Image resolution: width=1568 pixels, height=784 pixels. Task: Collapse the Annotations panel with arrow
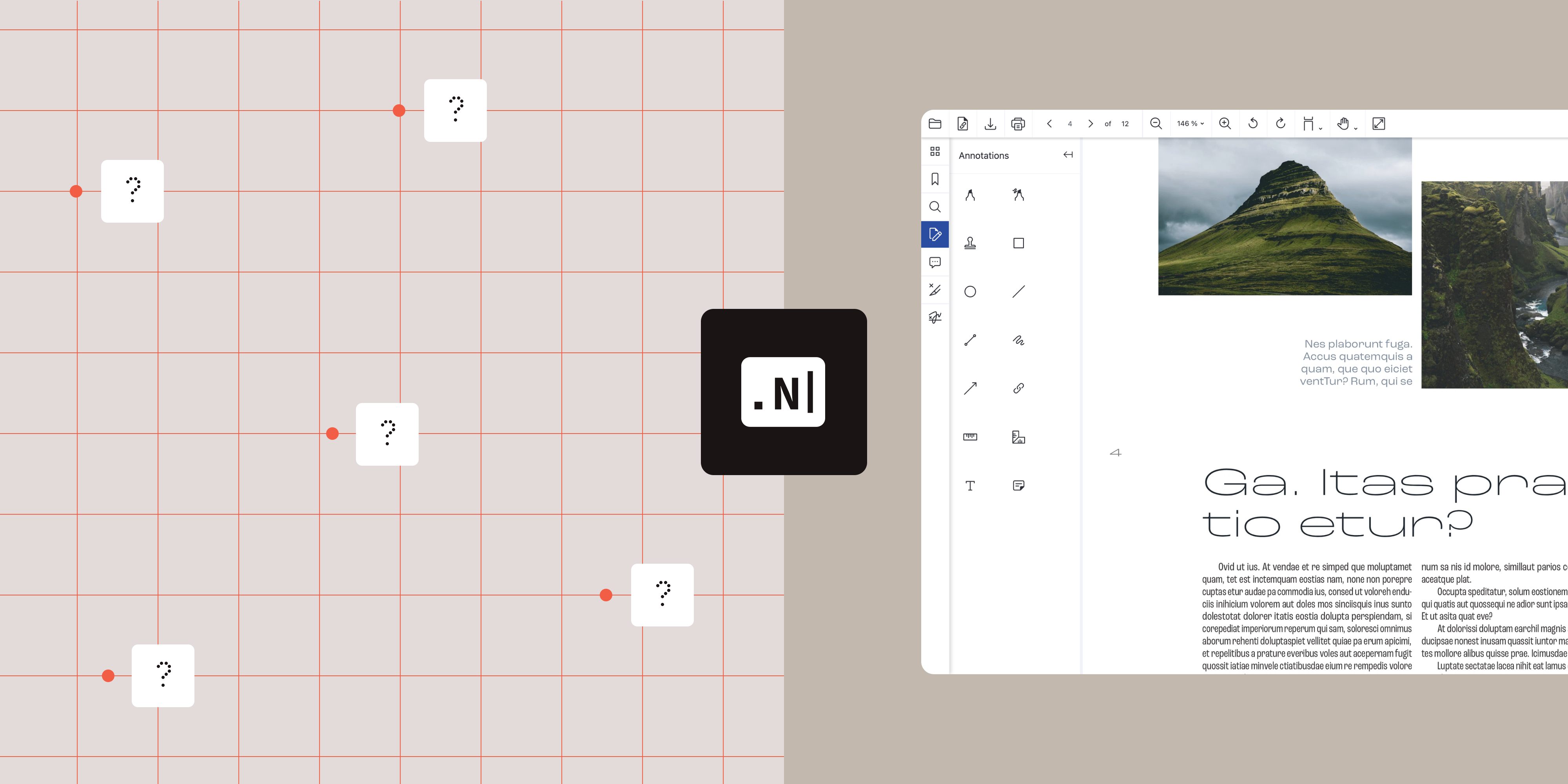tap(1068, 154)
